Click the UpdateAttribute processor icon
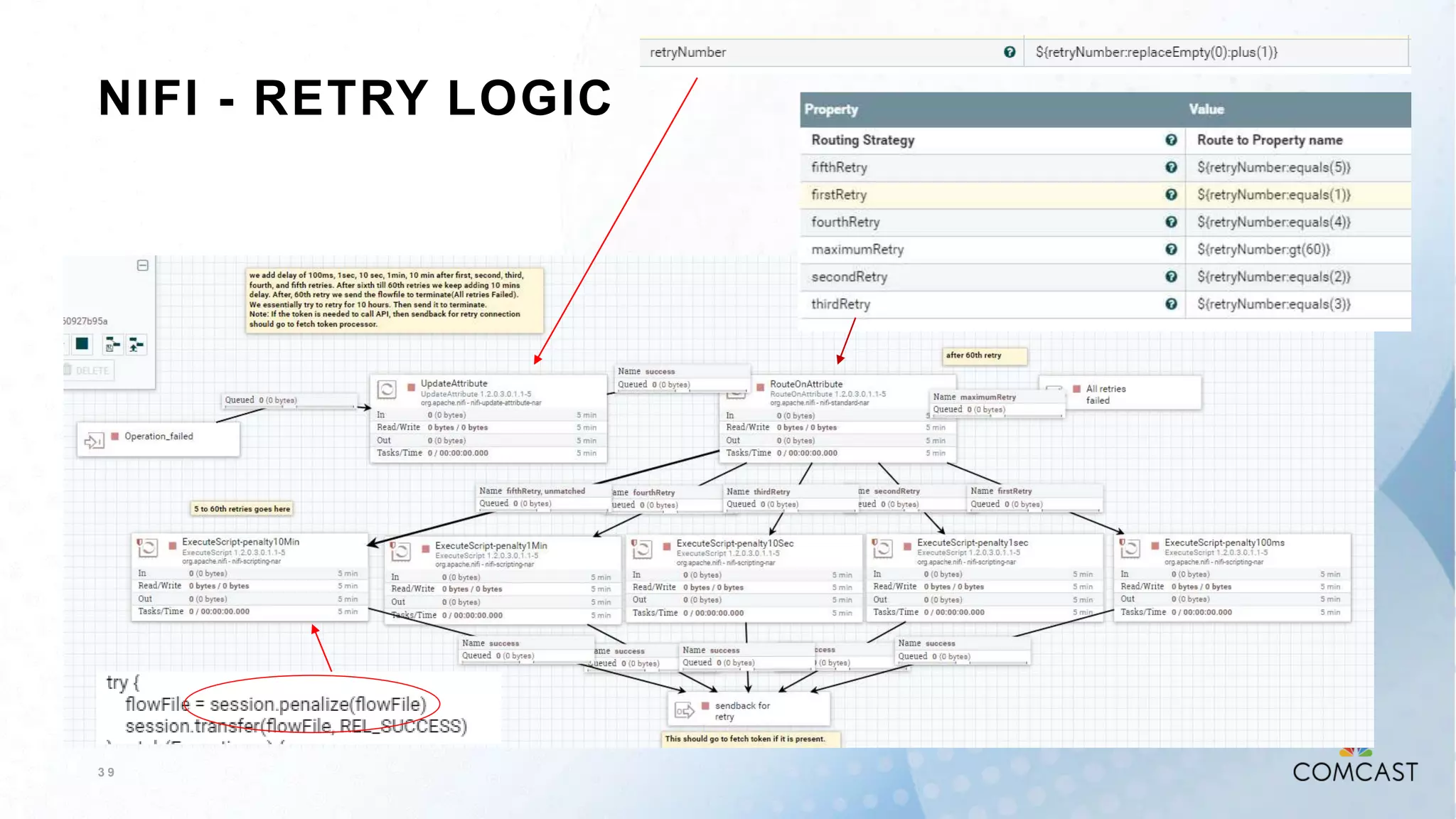The width and height of the screenshot is (1456, 819). pyautogui.click(x=387, y=390)
